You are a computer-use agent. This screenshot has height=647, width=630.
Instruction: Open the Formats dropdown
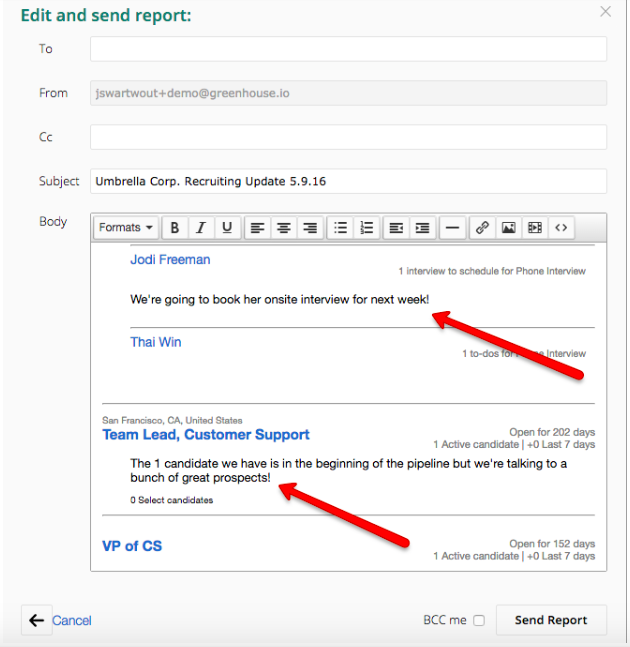[126, 227]
